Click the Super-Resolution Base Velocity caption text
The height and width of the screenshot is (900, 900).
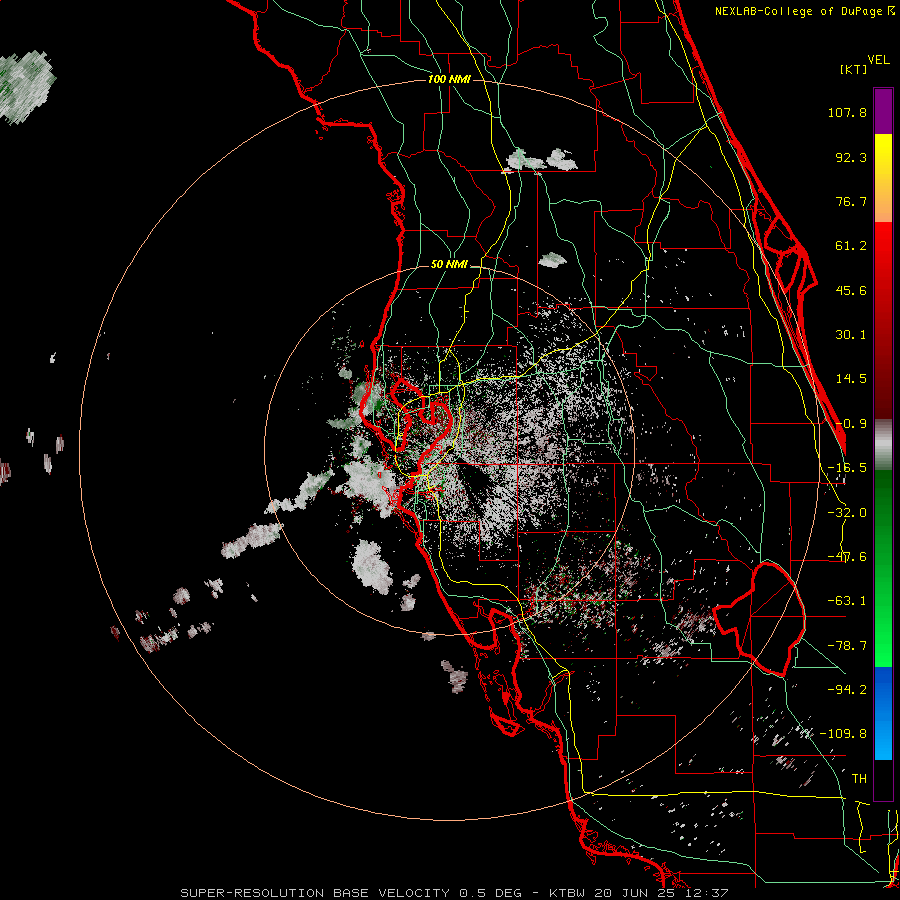(x=454, y=893)
